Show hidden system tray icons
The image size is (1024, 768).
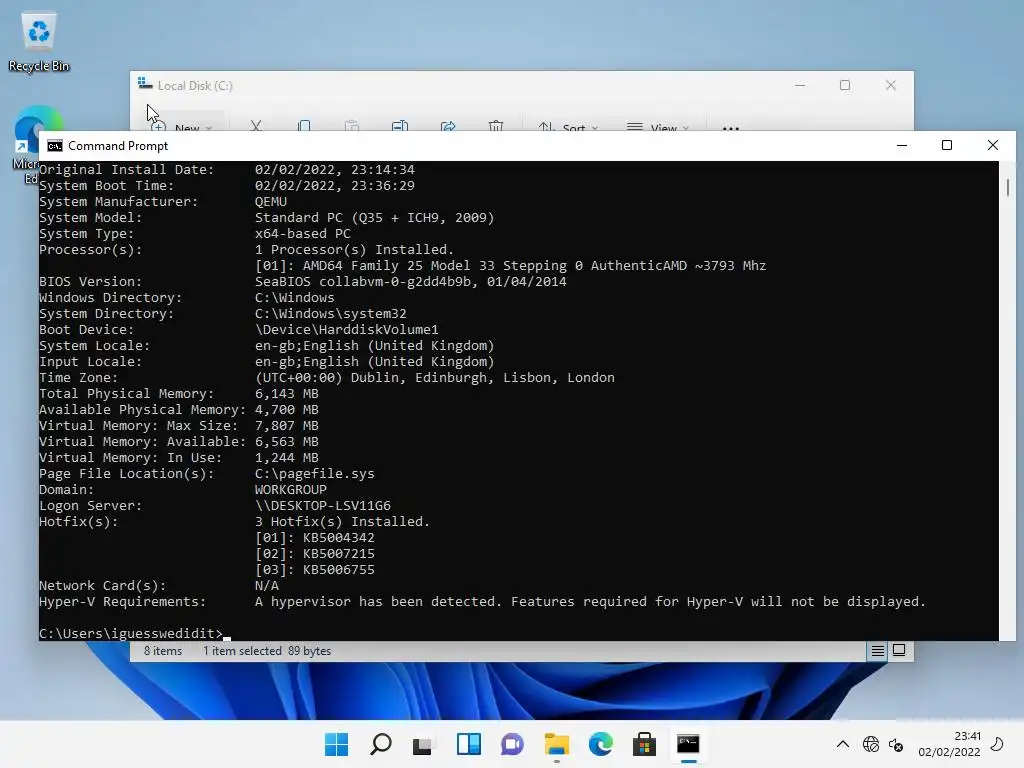pos(843,744)
